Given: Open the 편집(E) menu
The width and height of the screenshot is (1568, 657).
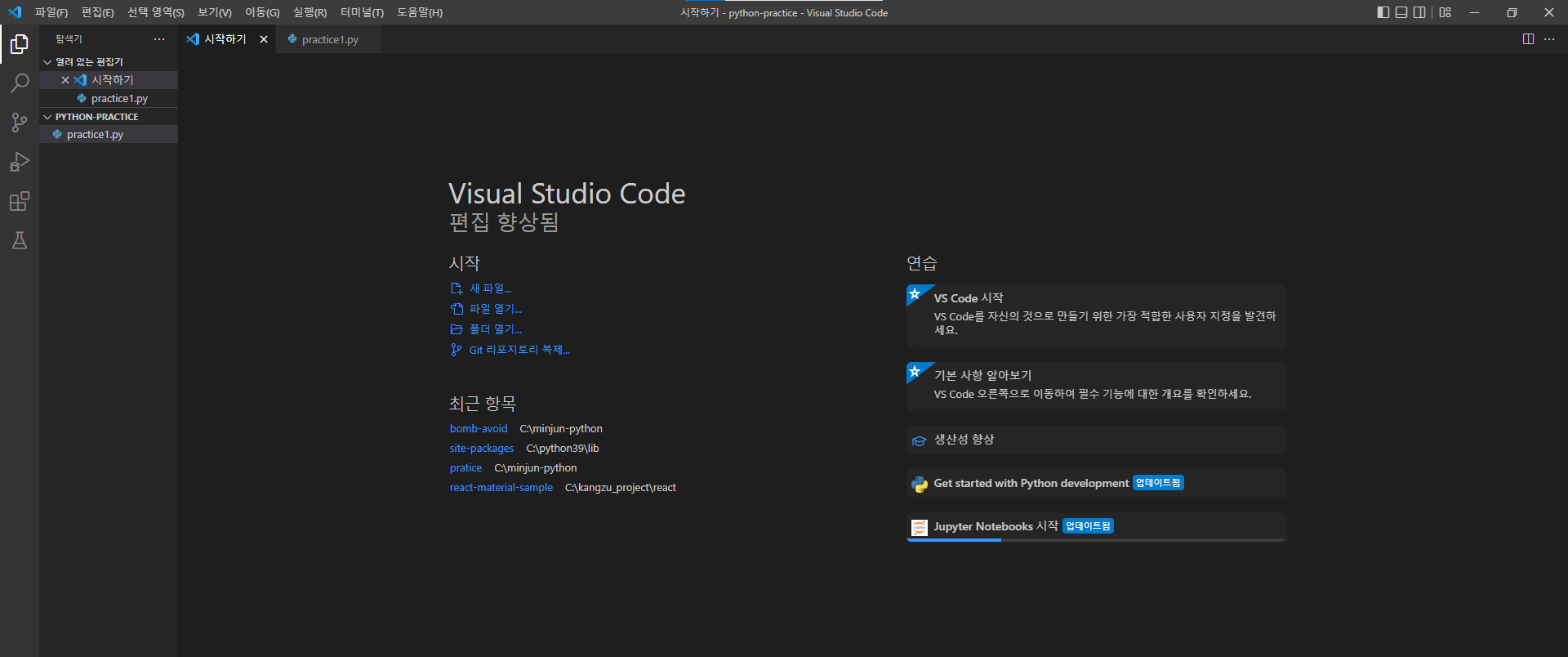Looking at the screenshot, I should 97,12.
